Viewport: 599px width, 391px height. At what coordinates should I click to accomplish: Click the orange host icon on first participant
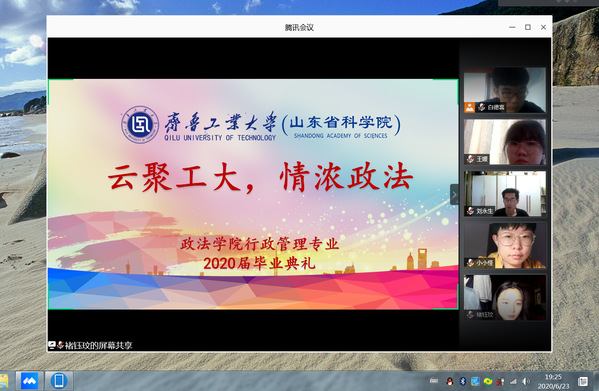469,107
